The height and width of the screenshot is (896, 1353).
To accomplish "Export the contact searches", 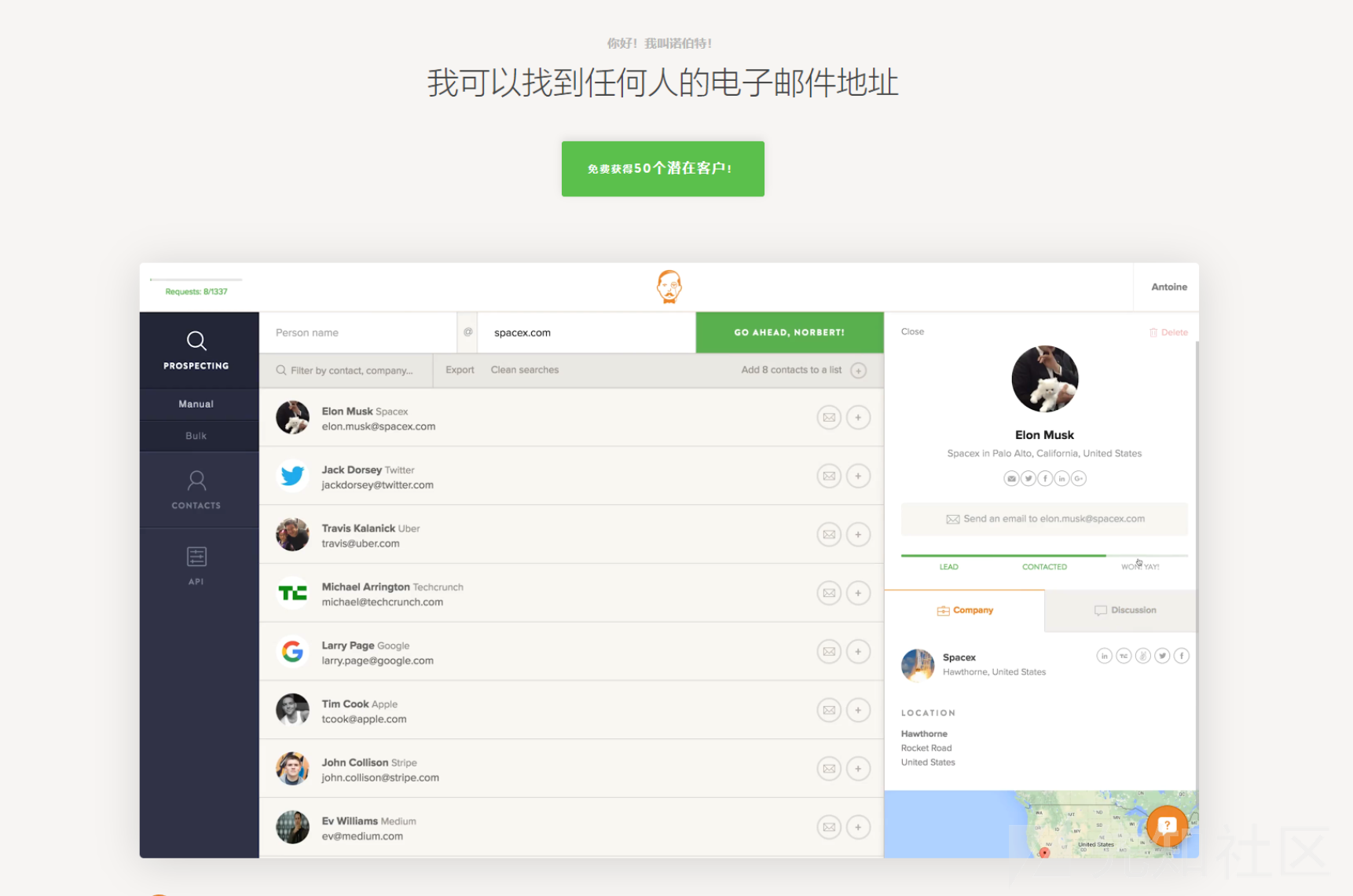I will pyautogui.click(x=460, y=370).
